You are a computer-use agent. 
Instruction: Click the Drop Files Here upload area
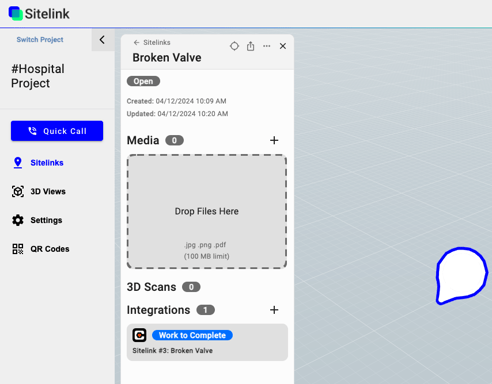pyautogui.click(x=207, y=211)
